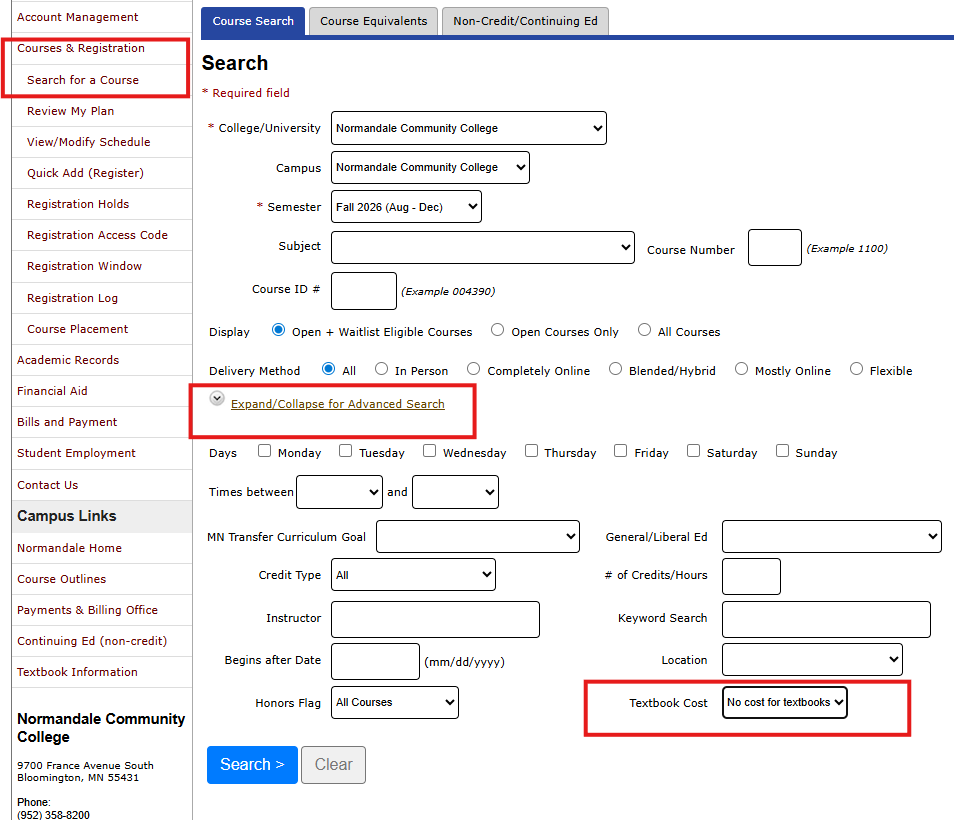
Task: Open the Semester dropdown
Action: (405, 206)
